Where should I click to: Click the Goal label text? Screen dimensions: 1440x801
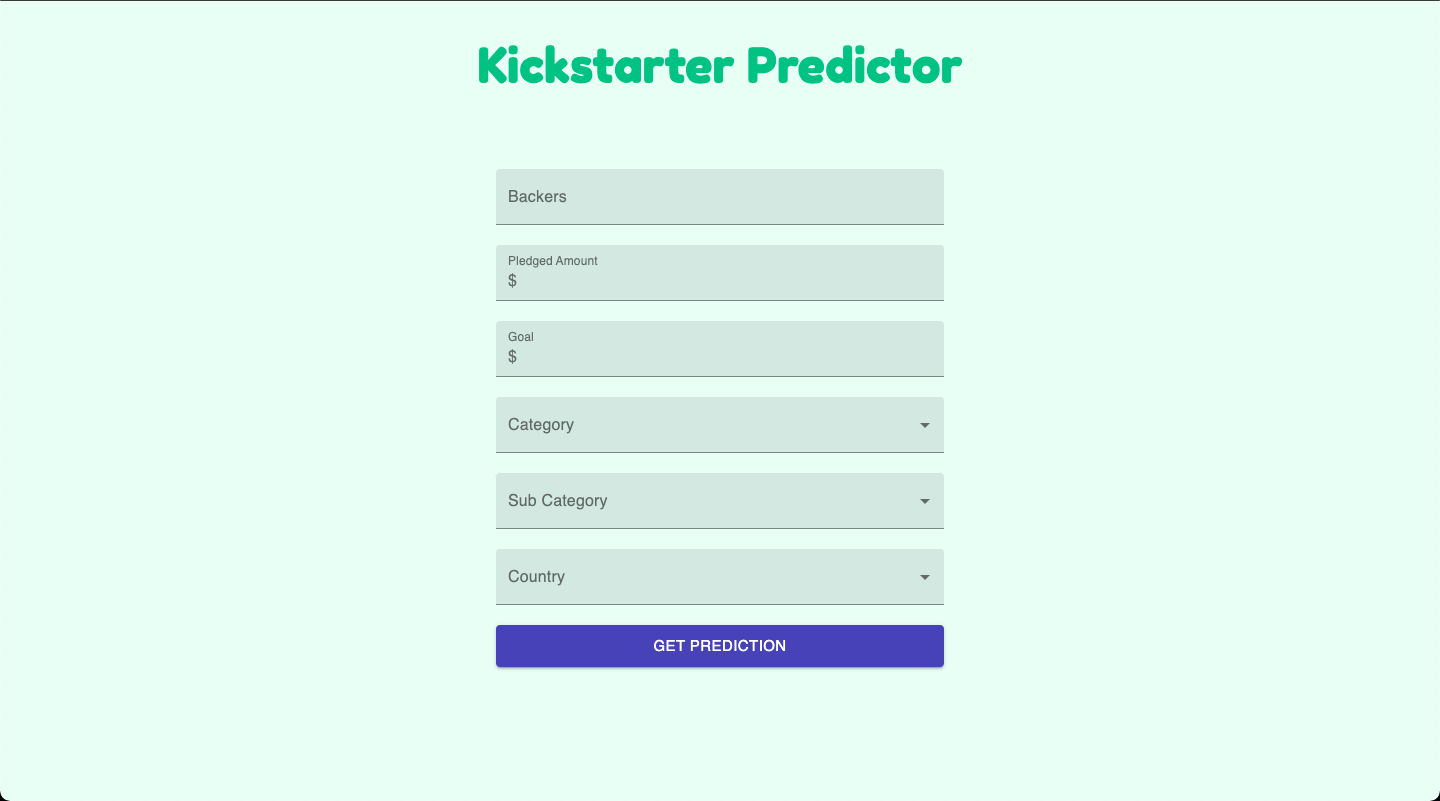click(x=521, y=337)
